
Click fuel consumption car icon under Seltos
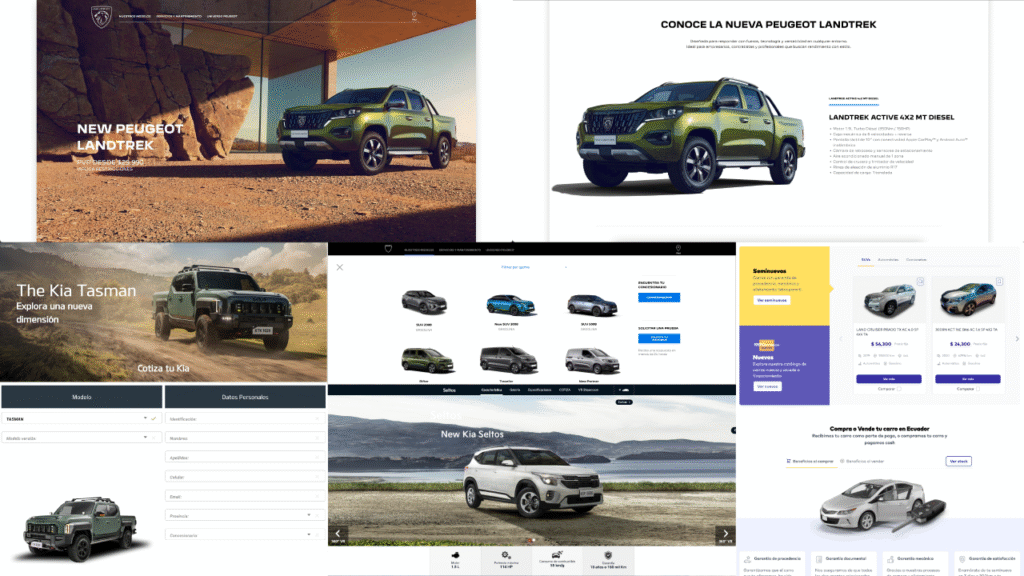click(557, 555)
